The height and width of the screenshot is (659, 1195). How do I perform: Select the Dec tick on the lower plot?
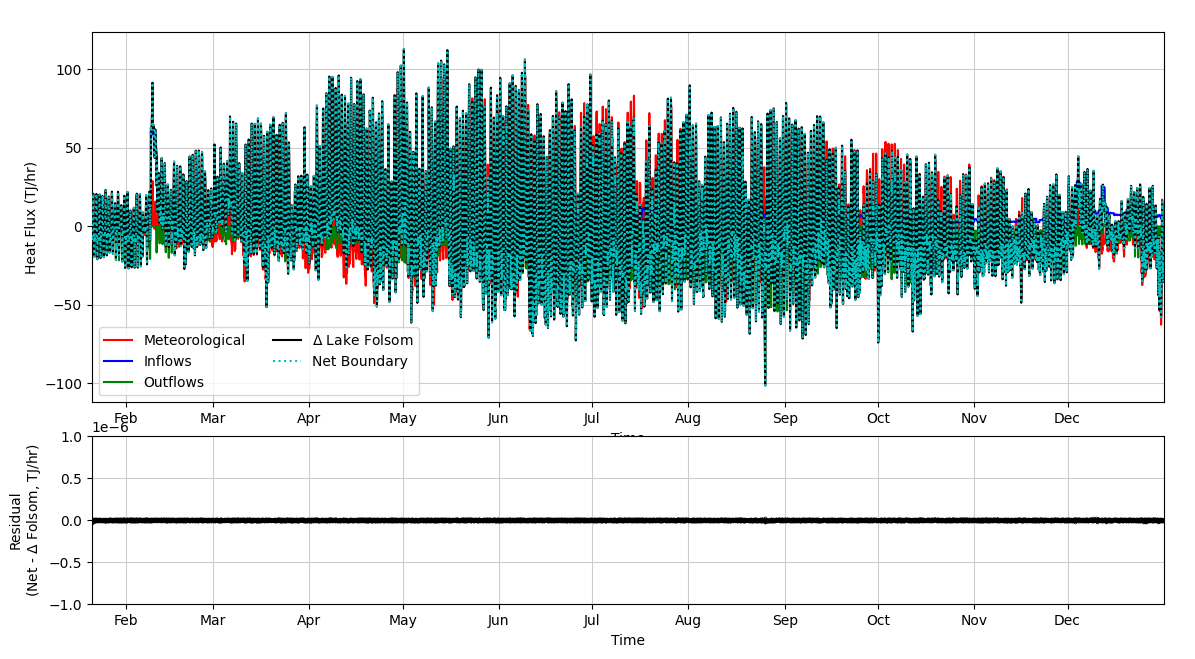click(x=1067, y=620)
